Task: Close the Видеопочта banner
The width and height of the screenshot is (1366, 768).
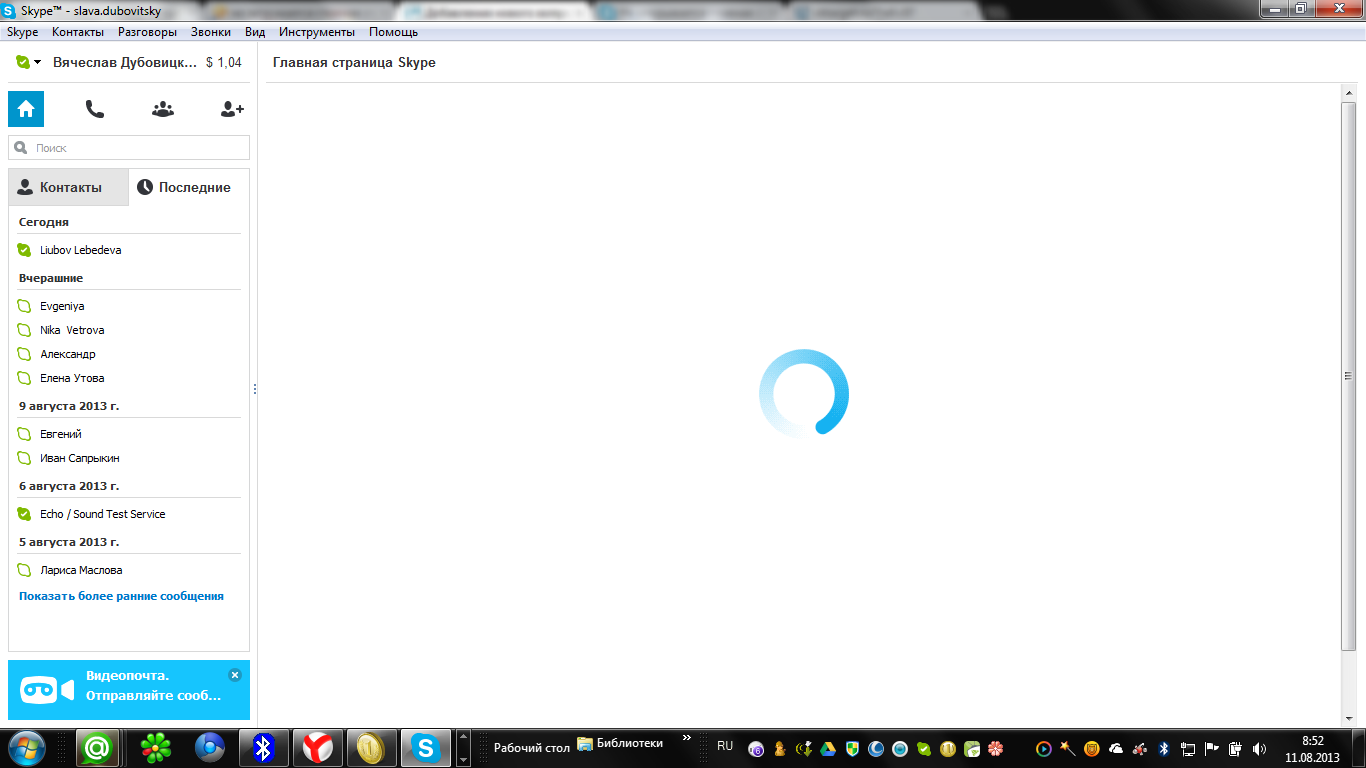Action: tap(235, 675)
